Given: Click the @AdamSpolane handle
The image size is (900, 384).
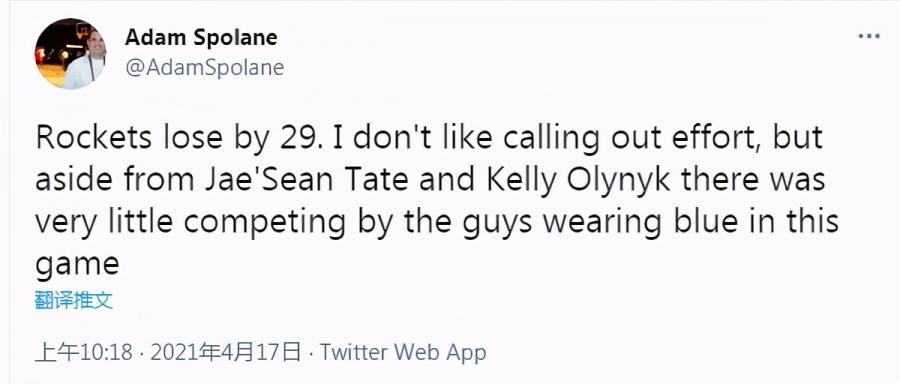Looking at the screenshot, I should tap(204, 68).
